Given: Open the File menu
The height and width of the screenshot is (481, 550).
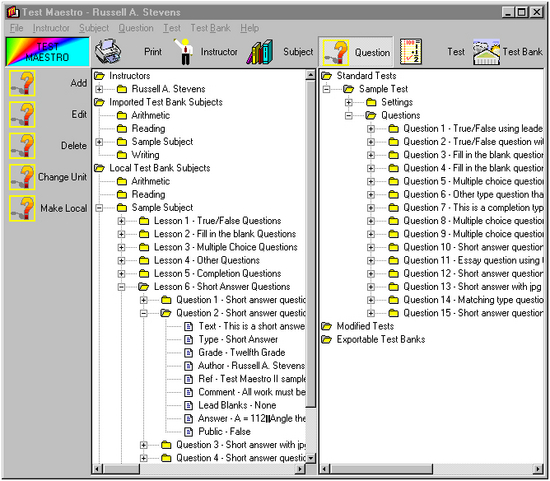Looking at the screenshot, I should coord(17,28).
